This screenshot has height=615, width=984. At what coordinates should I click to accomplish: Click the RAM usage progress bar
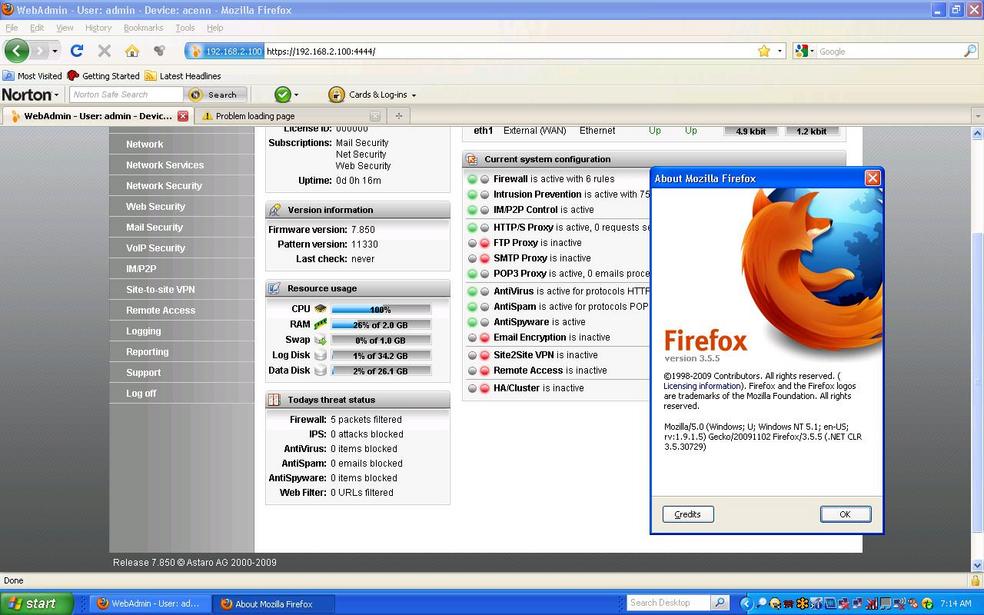[x=380, y=325]
